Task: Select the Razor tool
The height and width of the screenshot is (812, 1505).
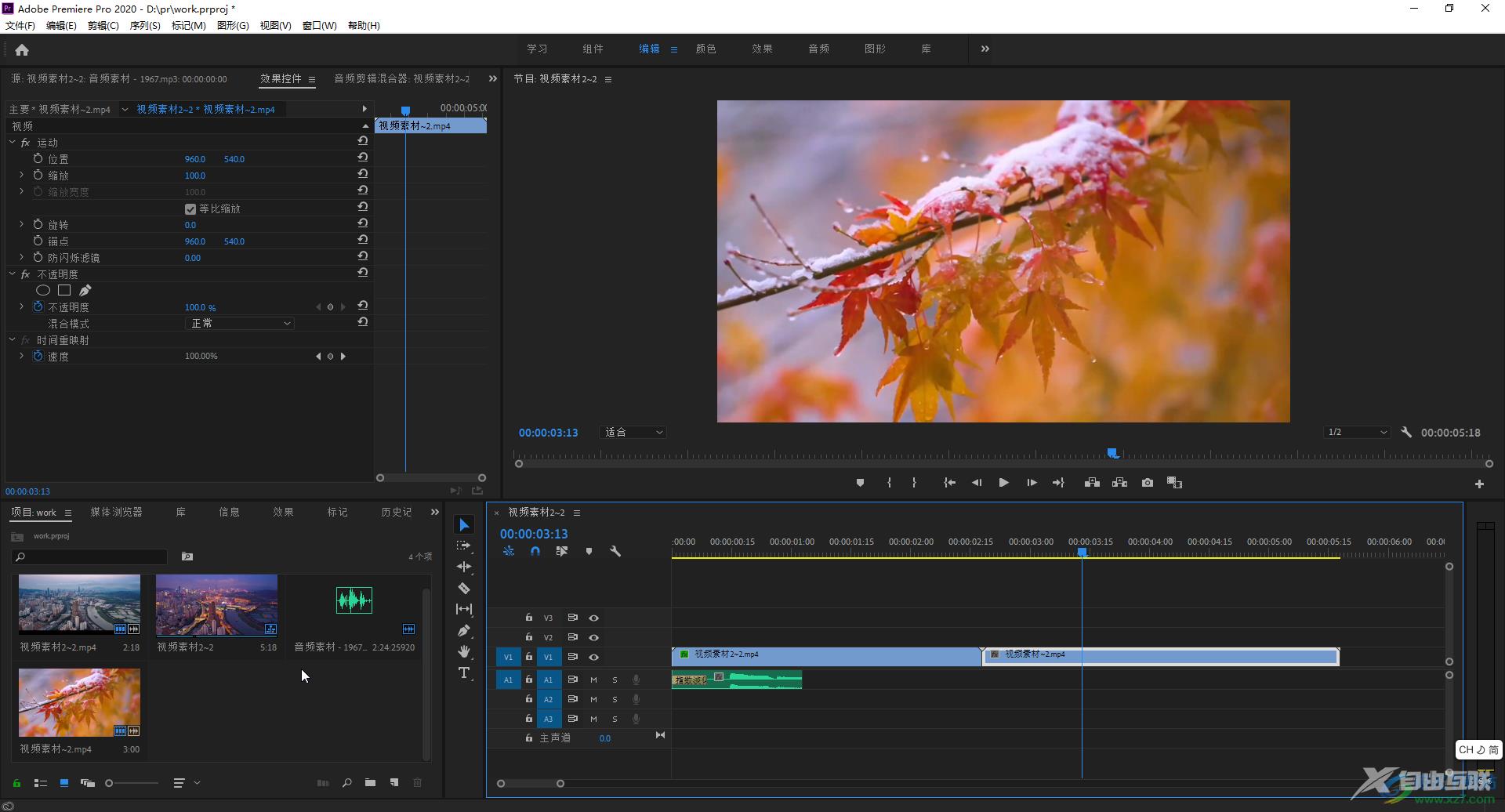Action: 464,588
